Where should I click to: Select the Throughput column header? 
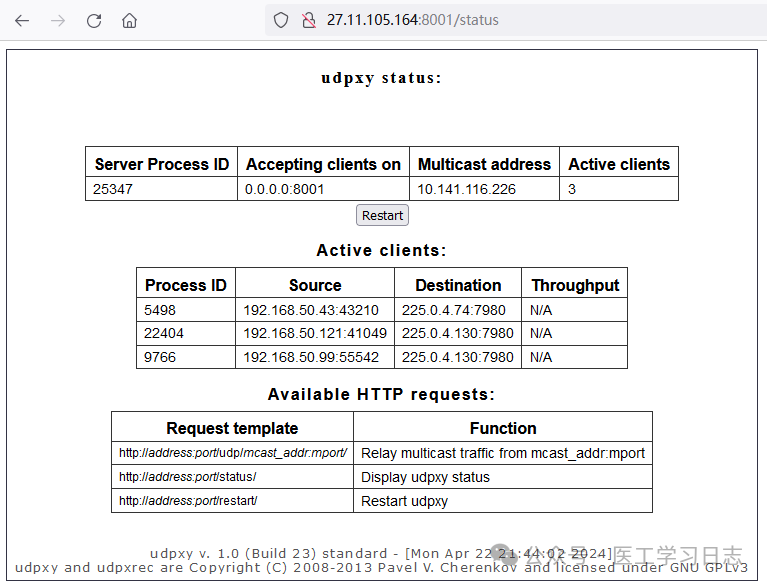tap(575, 286)
